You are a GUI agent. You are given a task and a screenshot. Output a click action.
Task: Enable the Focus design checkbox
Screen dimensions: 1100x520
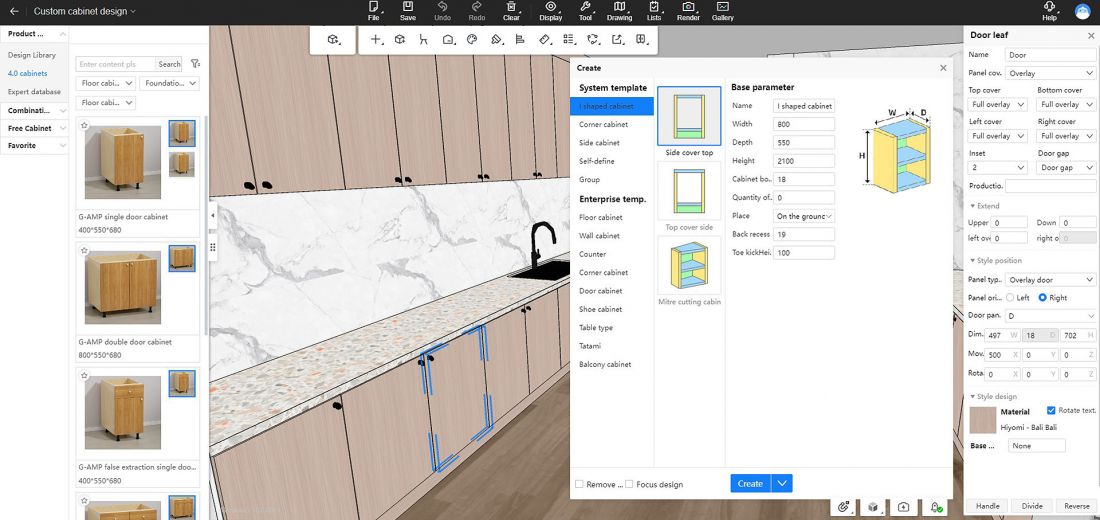[629, 484]
